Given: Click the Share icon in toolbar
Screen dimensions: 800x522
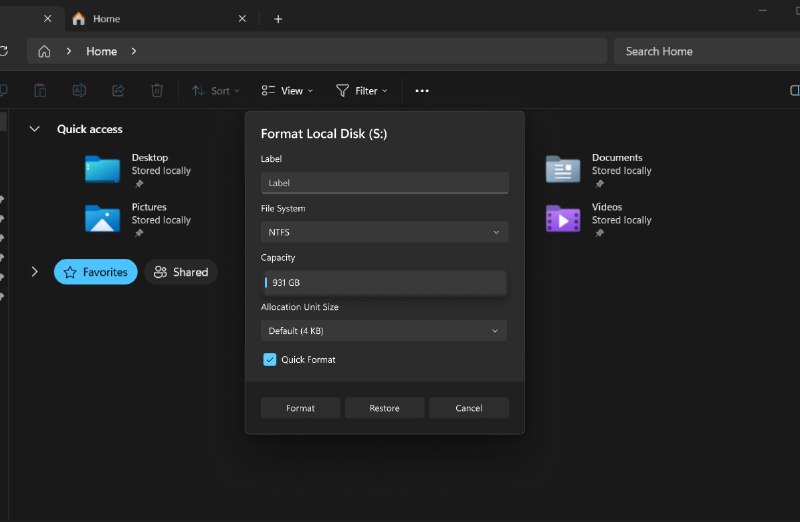Looking at the screenshot, I should pos(118,91).
